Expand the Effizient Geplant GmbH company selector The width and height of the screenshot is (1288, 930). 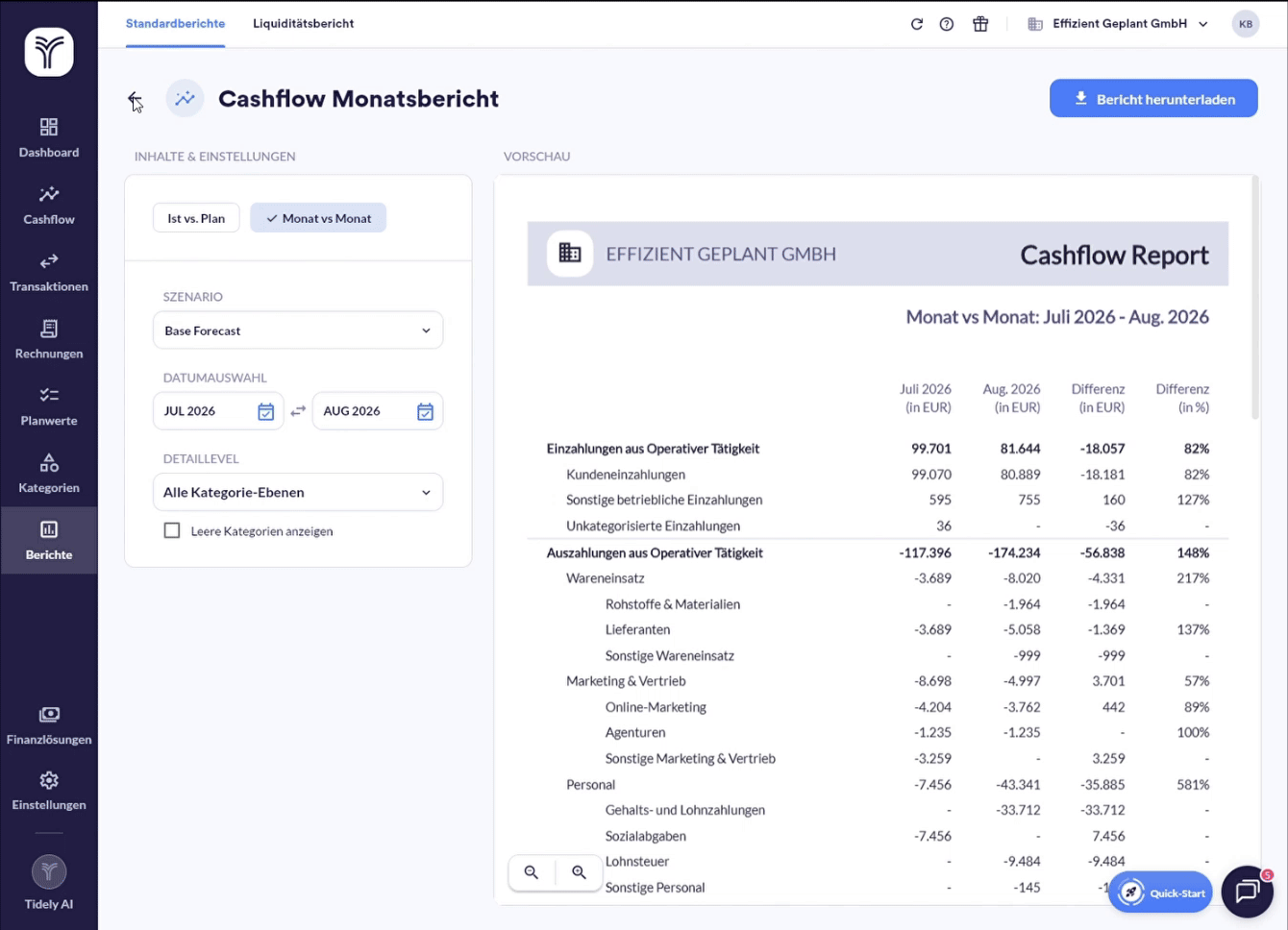pos(1118,24)
